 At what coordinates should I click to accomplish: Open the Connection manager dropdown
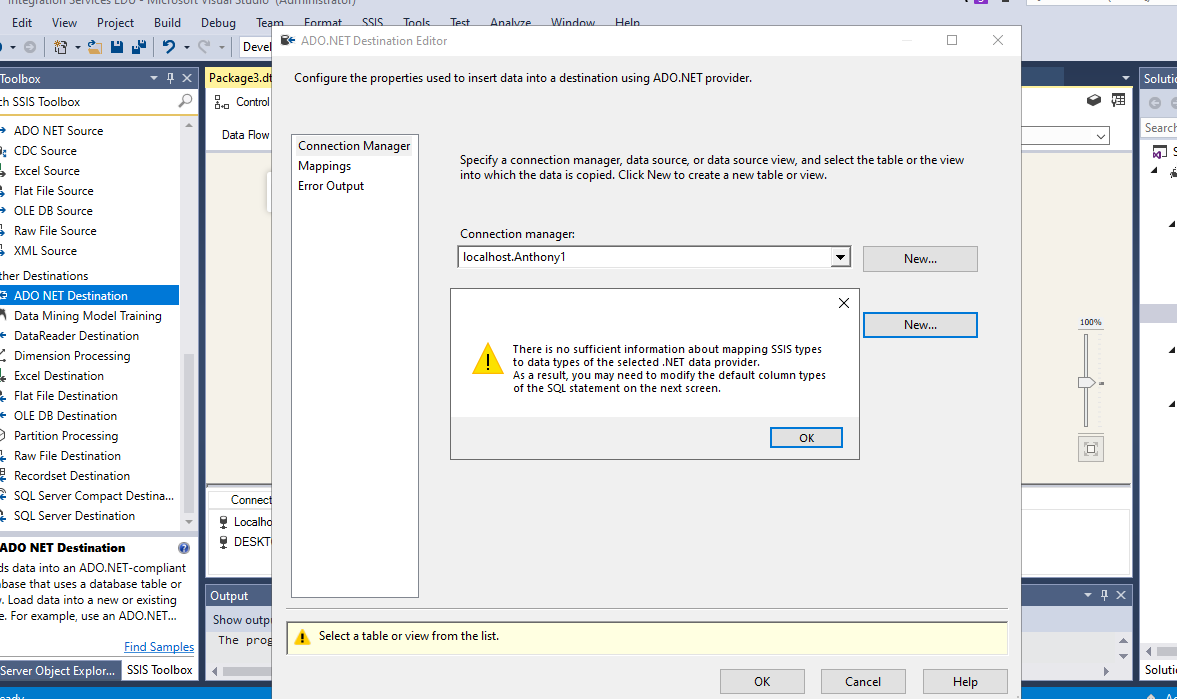[841, 258]
